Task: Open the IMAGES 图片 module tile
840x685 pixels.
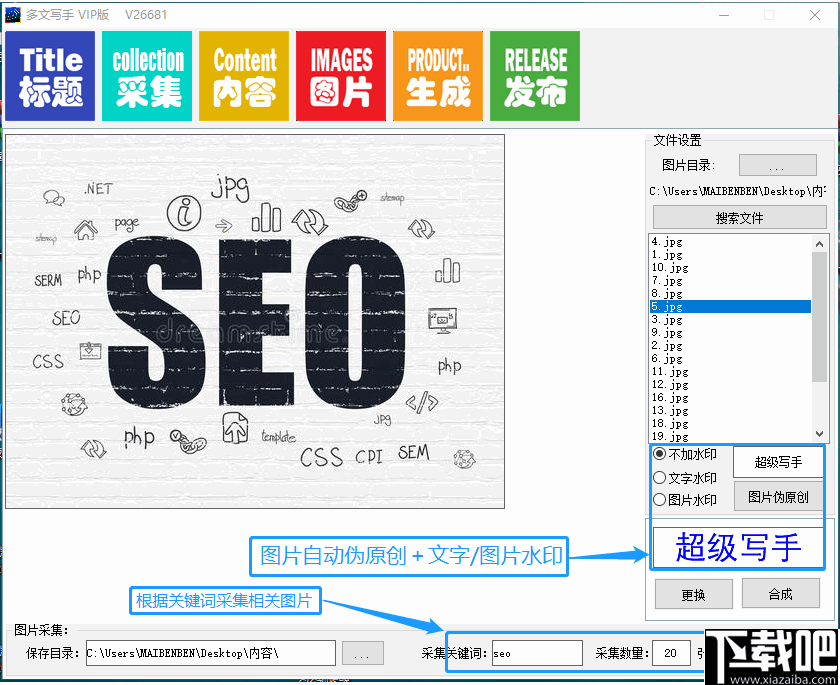Action: 341,76
